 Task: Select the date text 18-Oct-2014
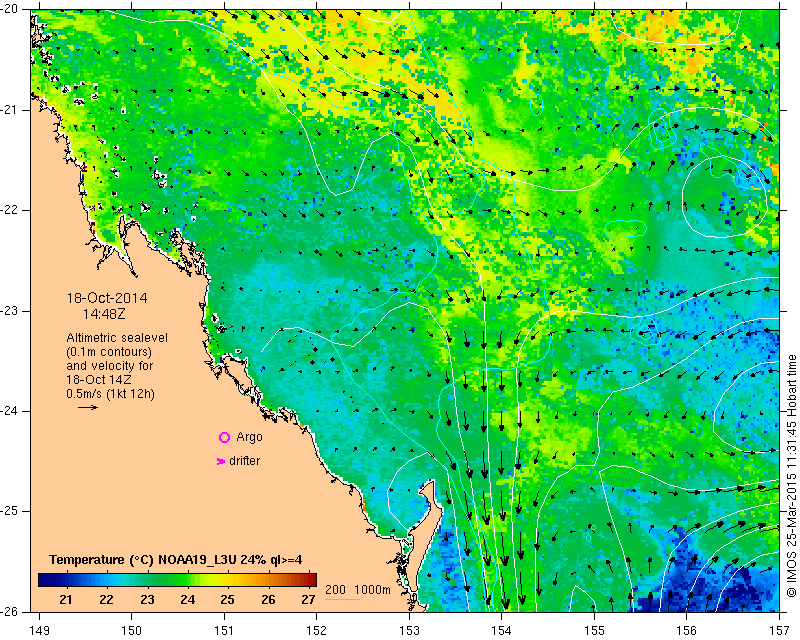tap(107, 298)
